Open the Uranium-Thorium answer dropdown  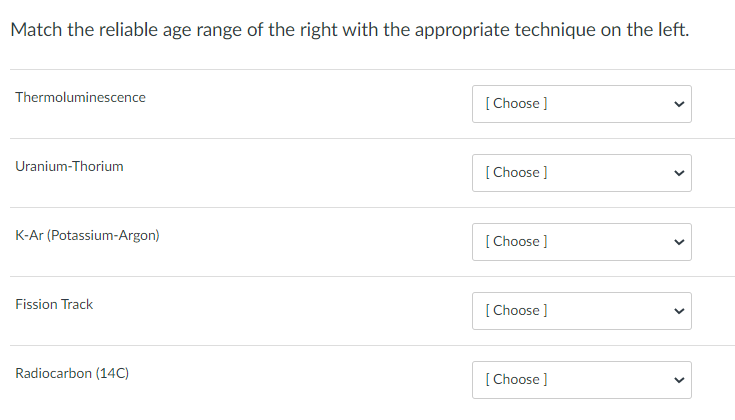click(x=581, y=173)
